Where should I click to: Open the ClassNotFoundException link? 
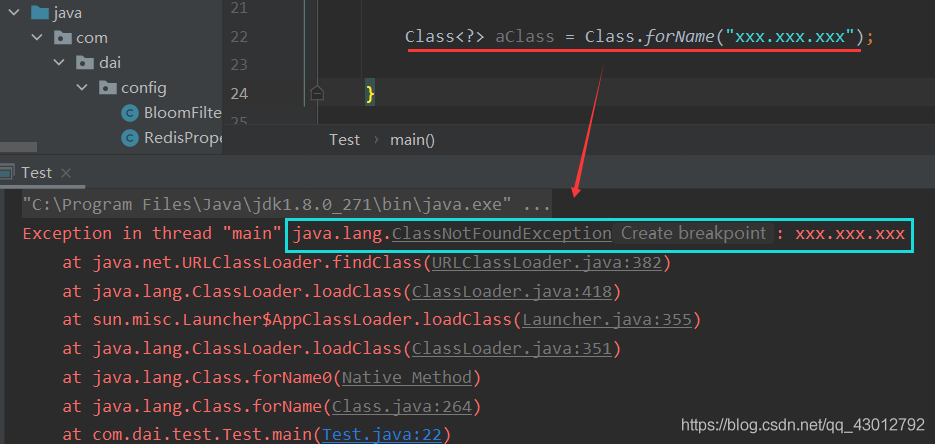click(x=501, y=234)
